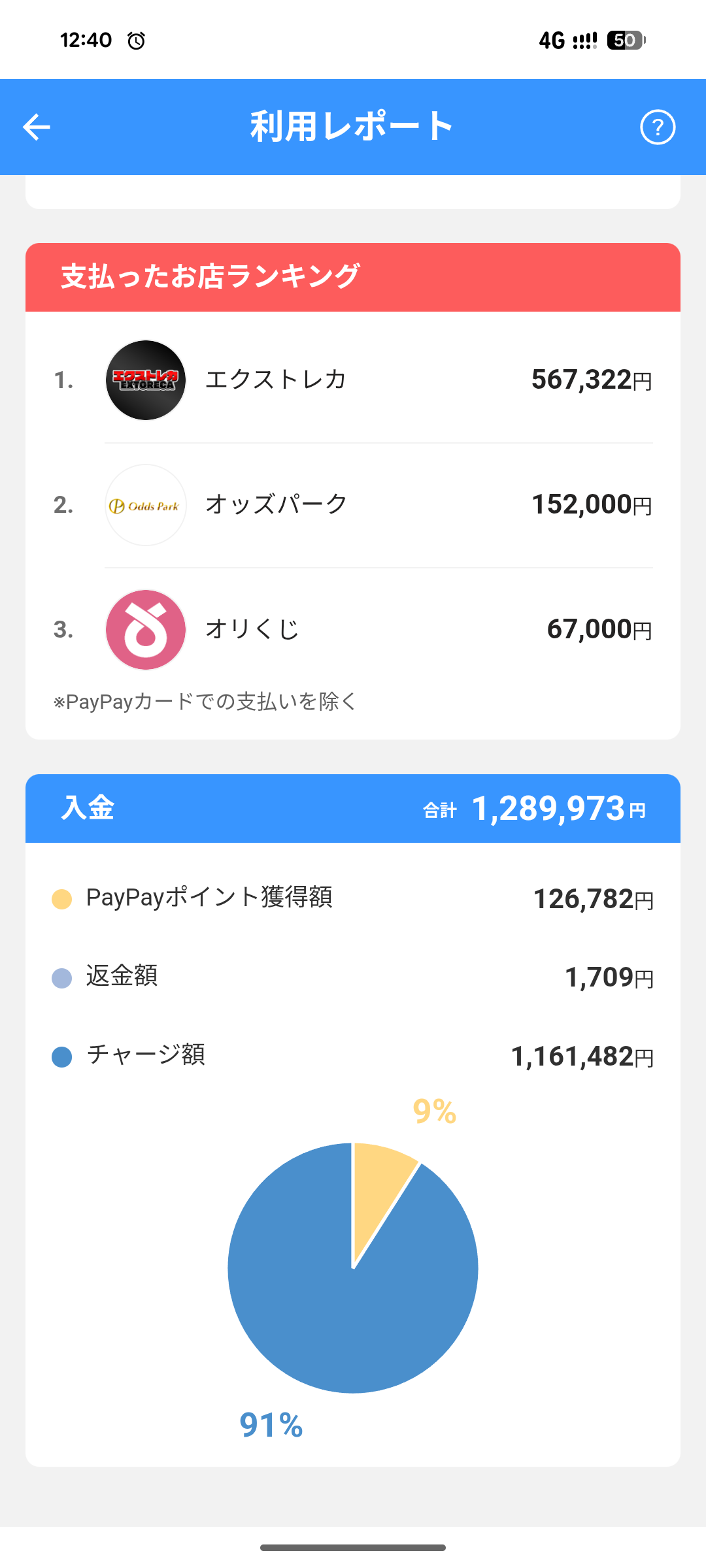
Task: Open the エクストレカ ranking row
Action: (x=353, y=380)
